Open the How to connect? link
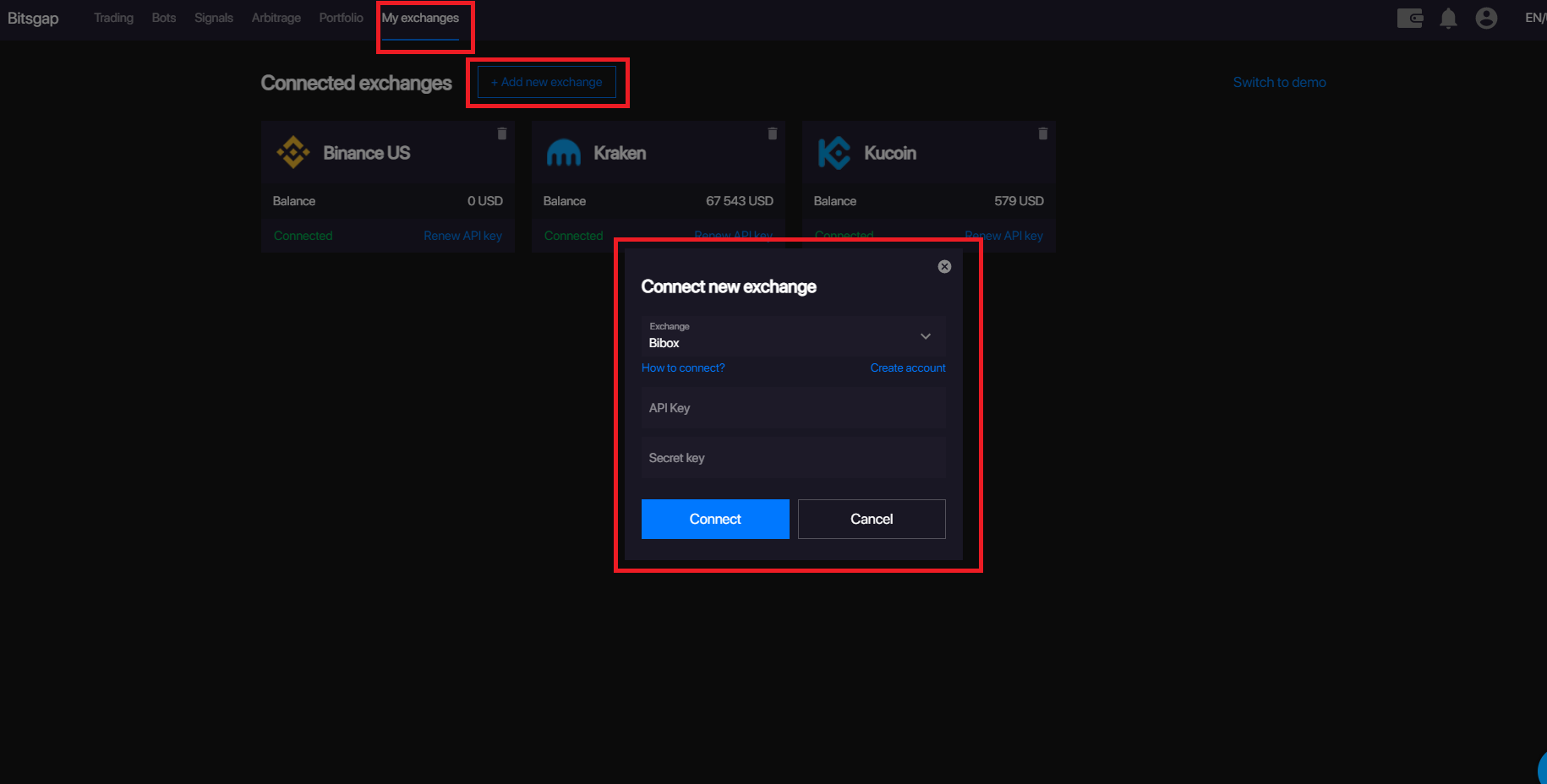This screenshot has height=784, width=1547. (683, 367)
